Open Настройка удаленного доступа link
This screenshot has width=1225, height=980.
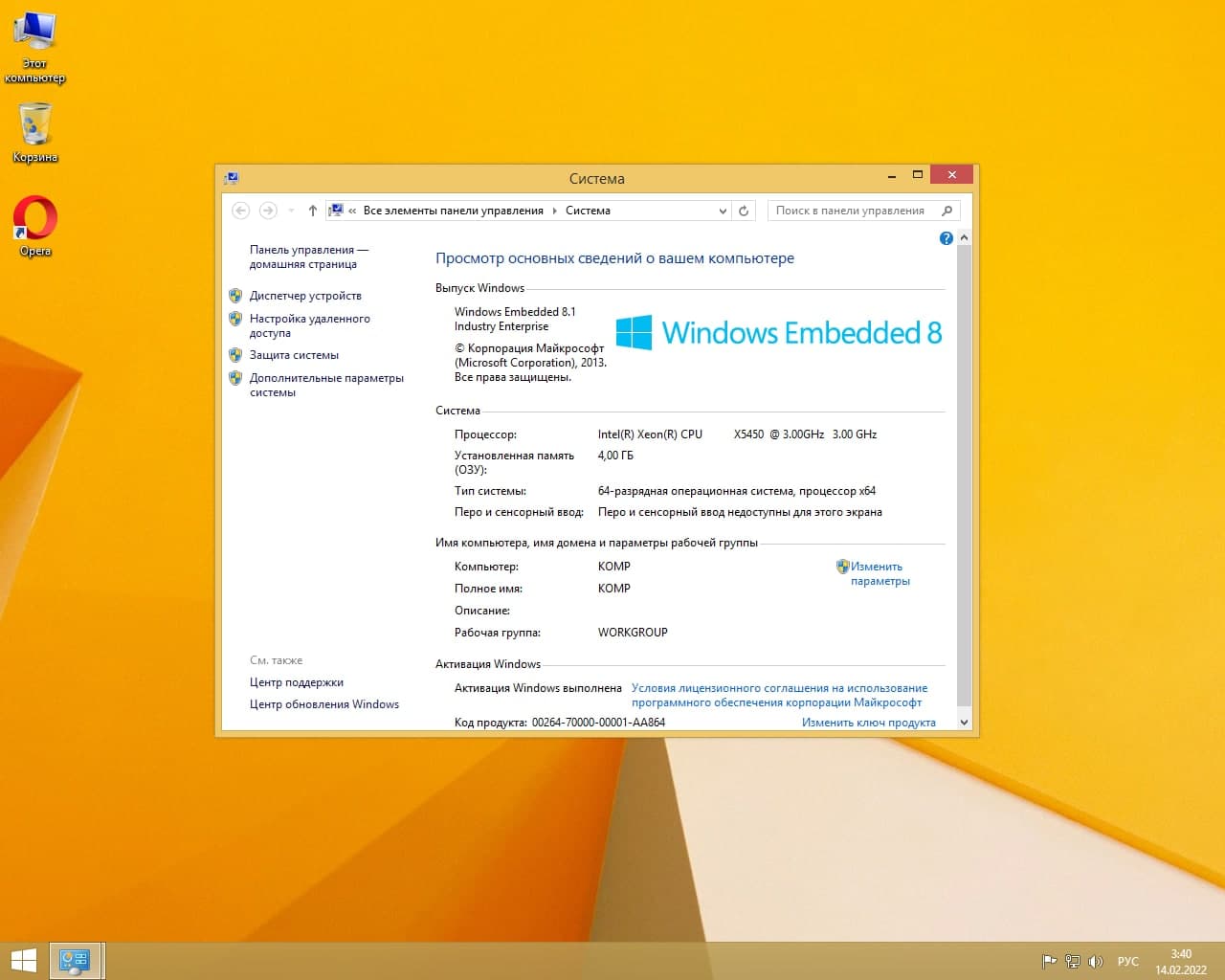[309, 325]
